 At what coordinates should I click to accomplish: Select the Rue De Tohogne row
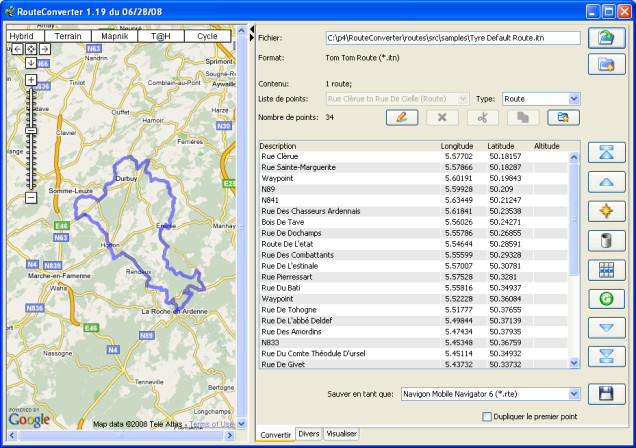point(414,310)
